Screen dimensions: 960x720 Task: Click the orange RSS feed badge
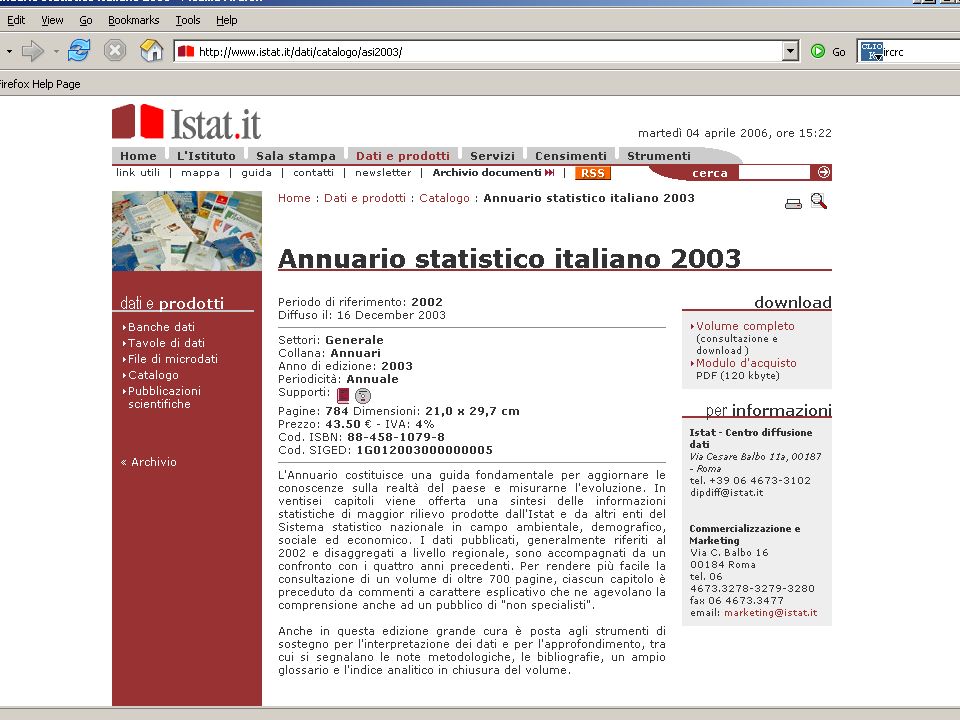[593, 173]
